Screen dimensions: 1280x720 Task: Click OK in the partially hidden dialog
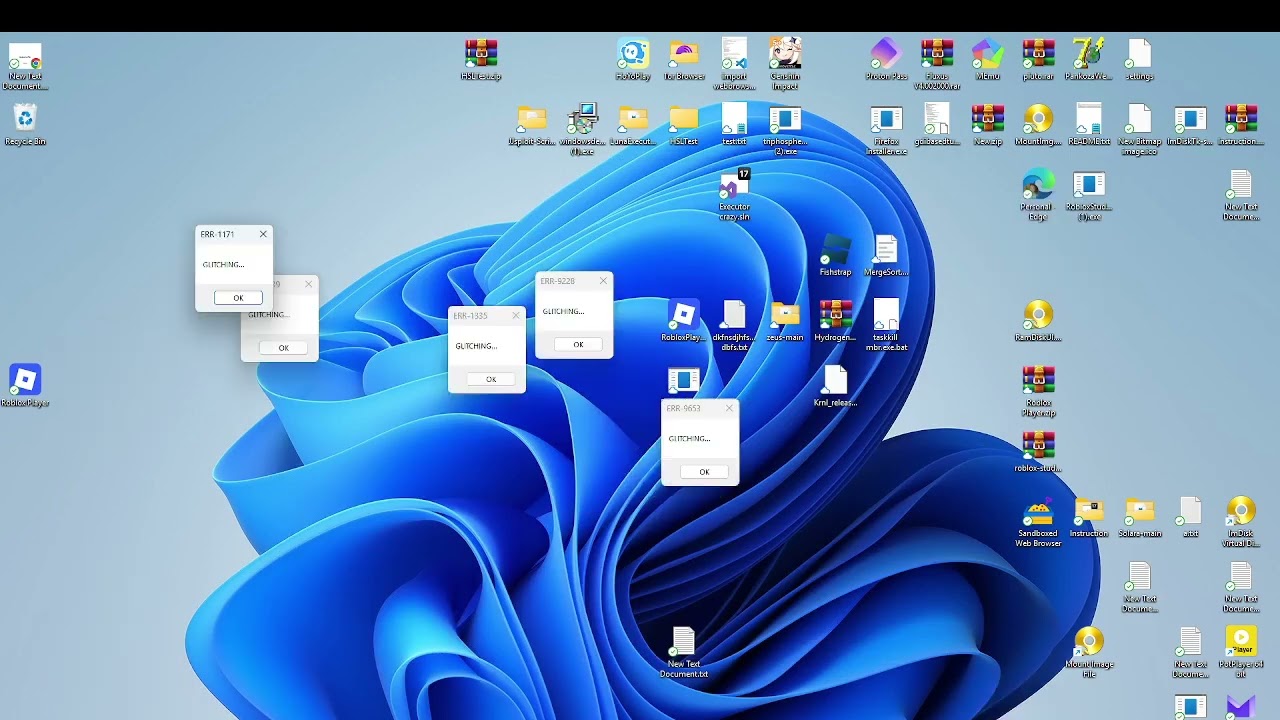pos(284,348)
